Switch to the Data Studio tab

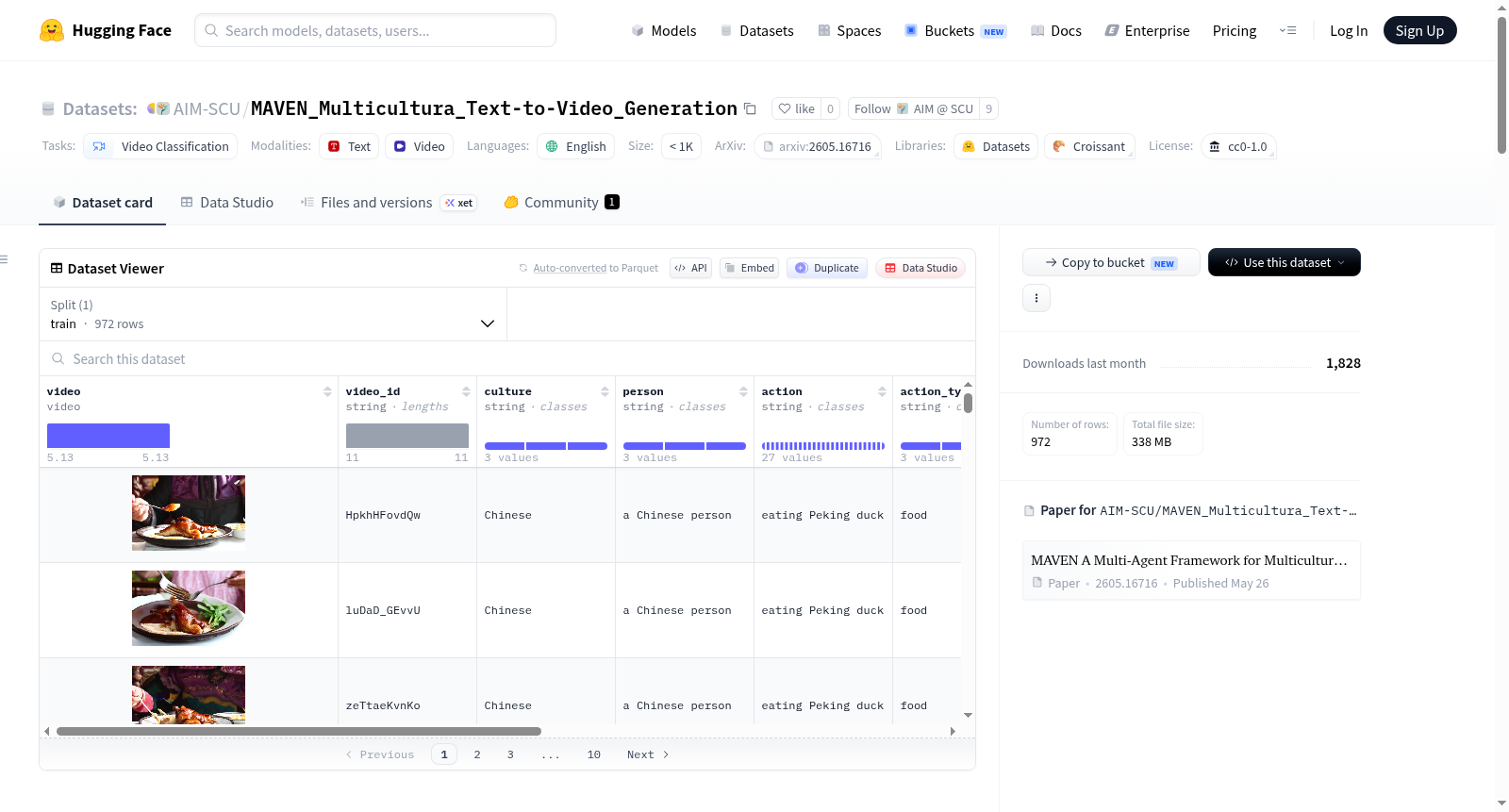pyautogui.click(x=227, y=202)
